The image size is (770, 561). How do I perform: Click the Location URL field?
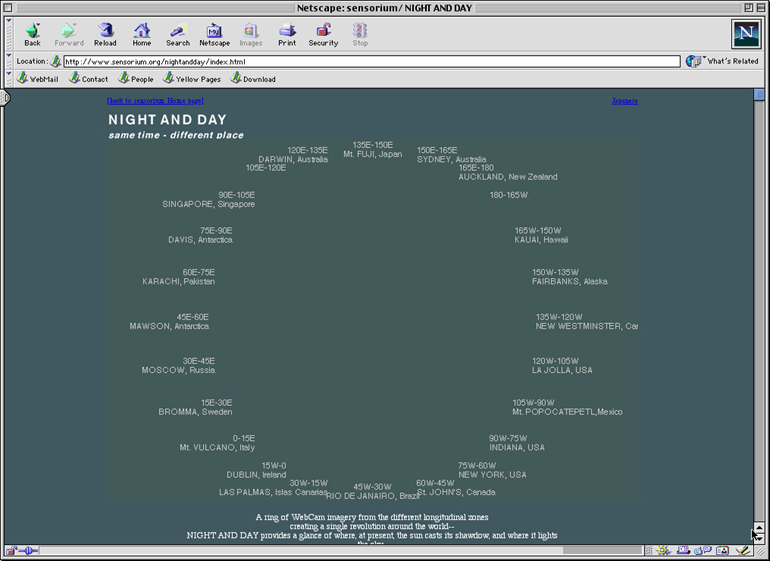(x=370, y=61)
